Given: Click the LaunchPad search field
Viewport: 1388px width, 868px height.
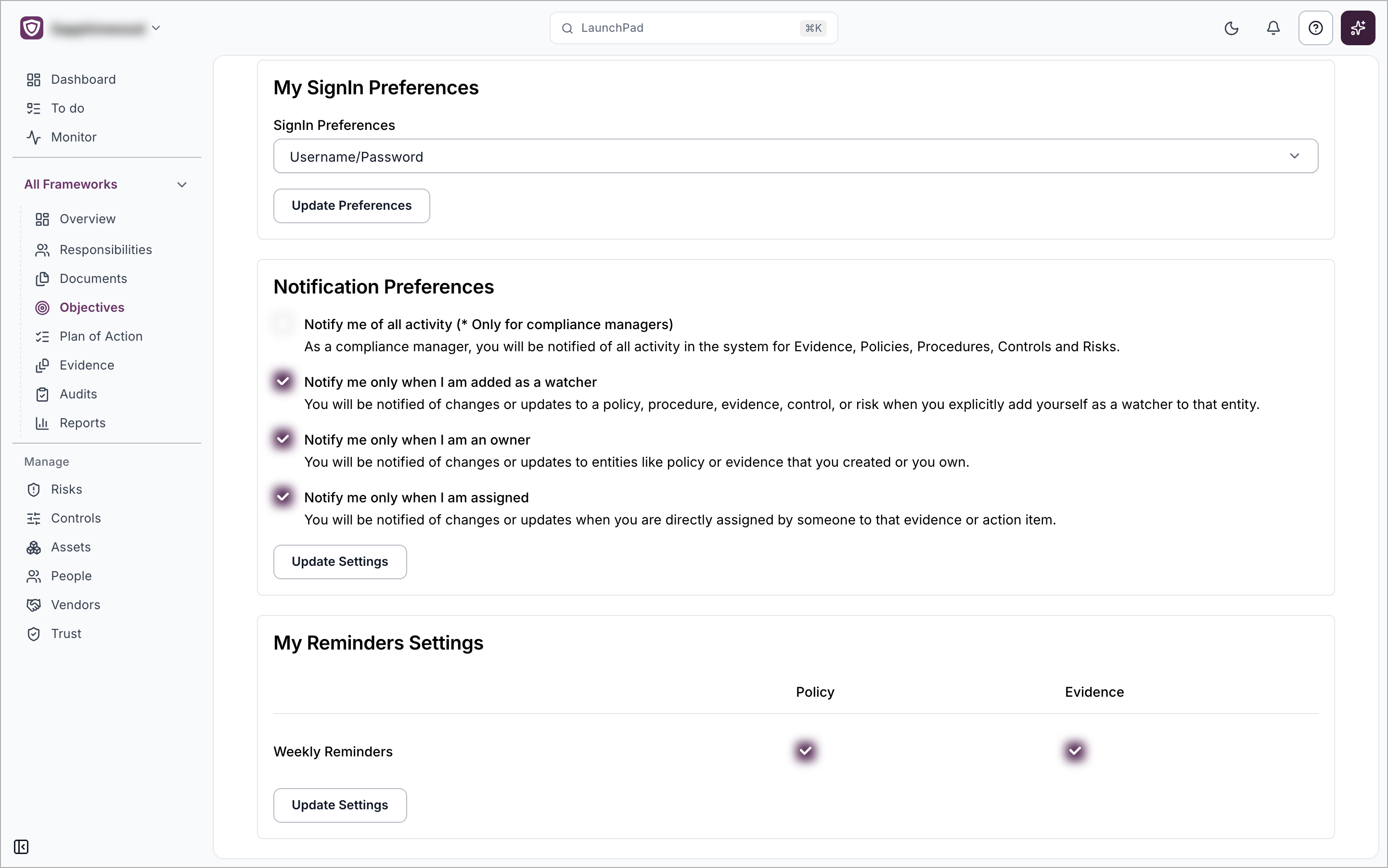Looking at the screenshot, I should (x=693, y=28).
